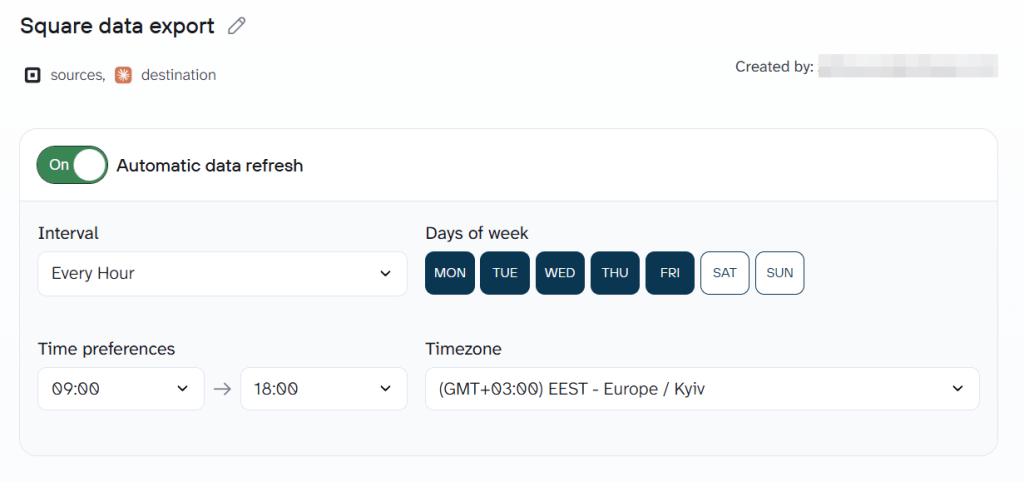
Task: Click the sources link text
Action: pyautogui.click(x=77, y=75)
